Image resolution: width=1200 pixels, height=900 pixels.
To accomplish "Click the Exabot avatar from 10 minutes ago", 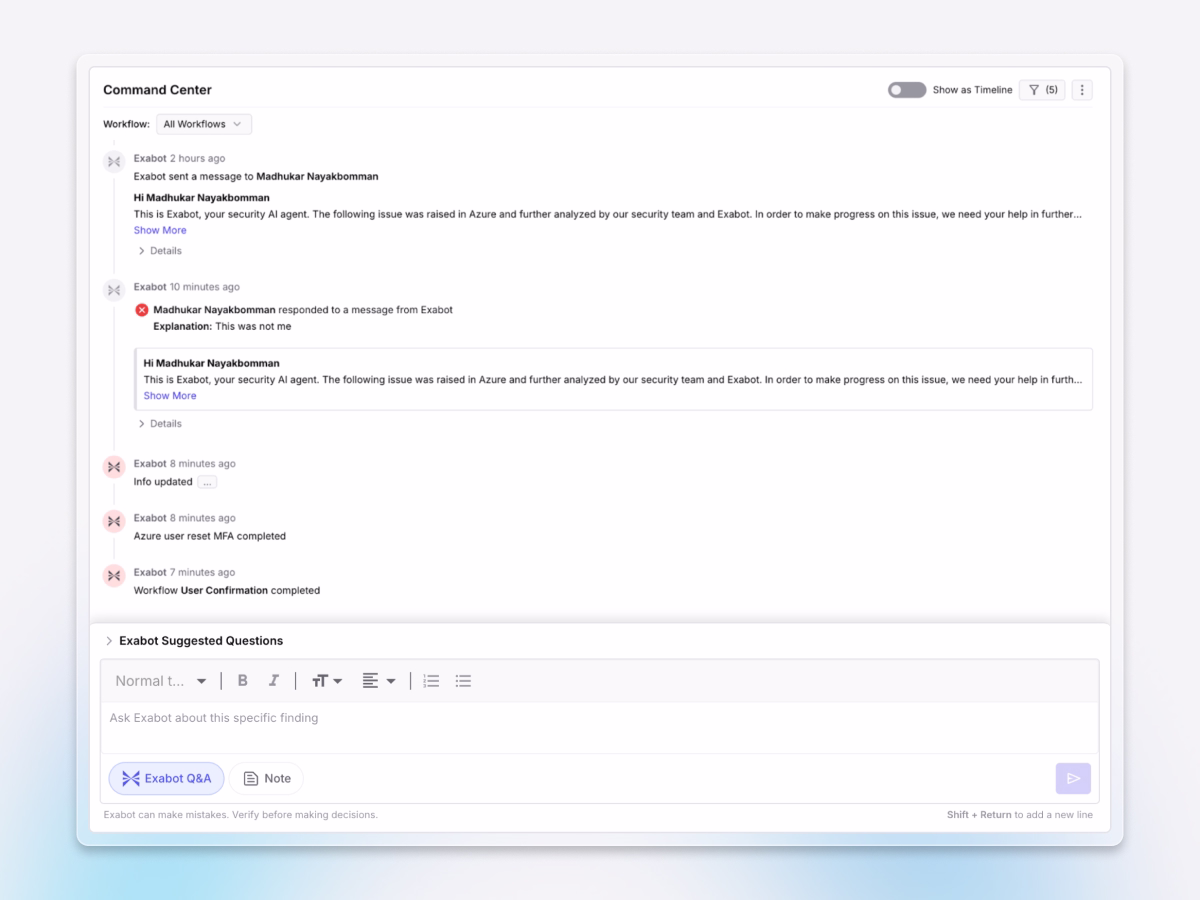I will 114,290.
